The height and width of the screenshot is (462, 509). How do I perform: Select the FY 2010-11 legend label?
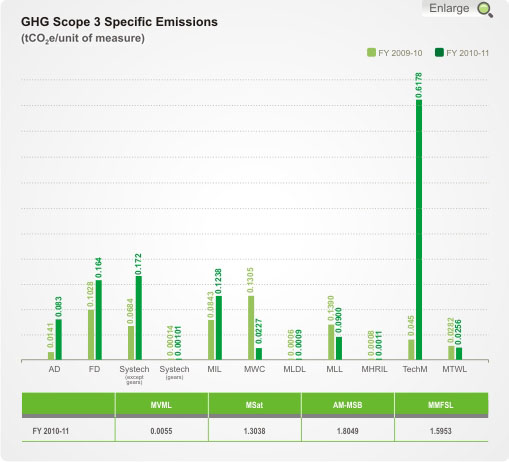(467, 53)
